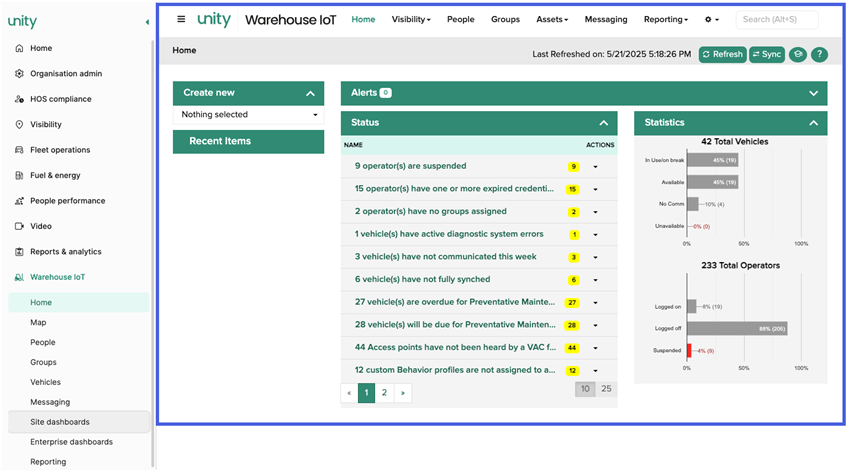Click the round help question mark button
864x470 pixels.
point(819,55)
